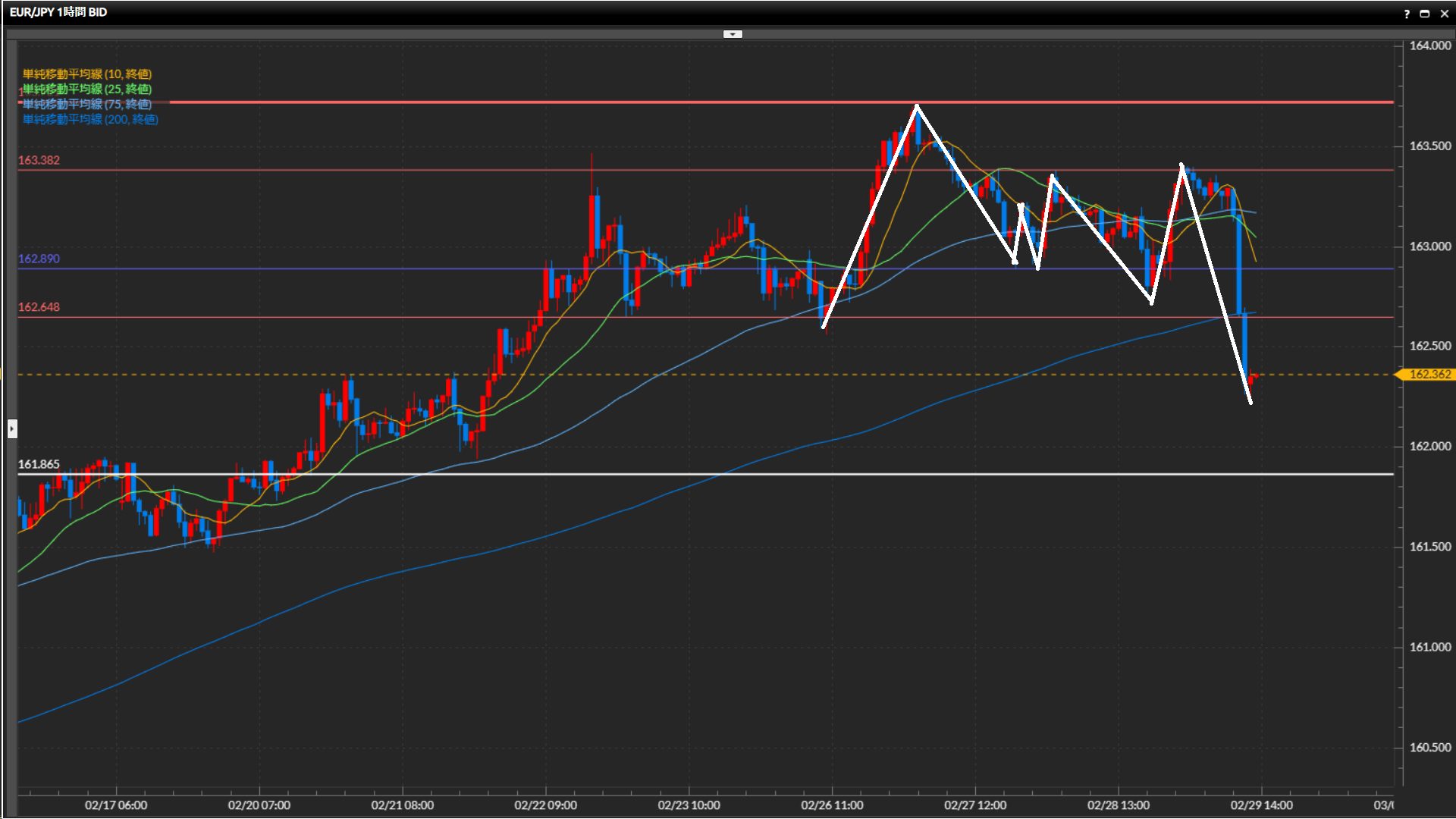
Task: Click the moving average (75) legend label
Action: tap(87, 104)
